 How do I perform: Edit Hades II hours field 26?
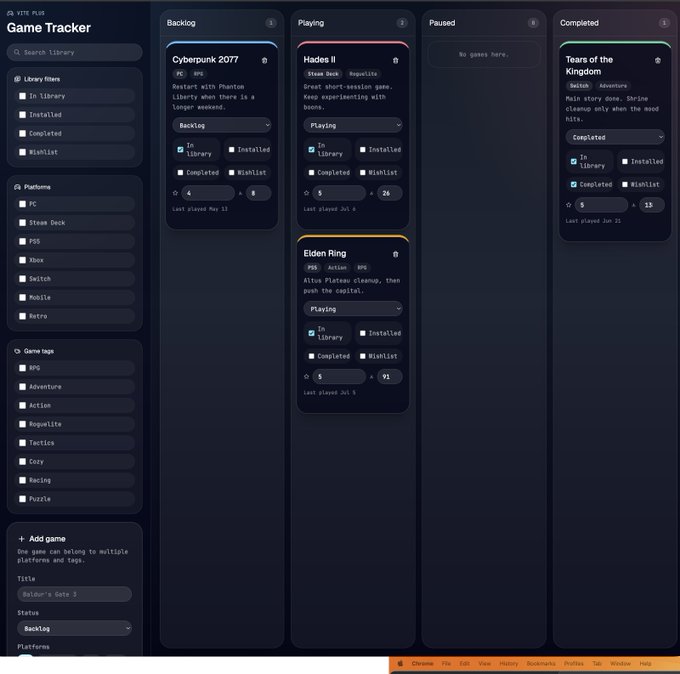pyautogui.click(x=389, y=193)
